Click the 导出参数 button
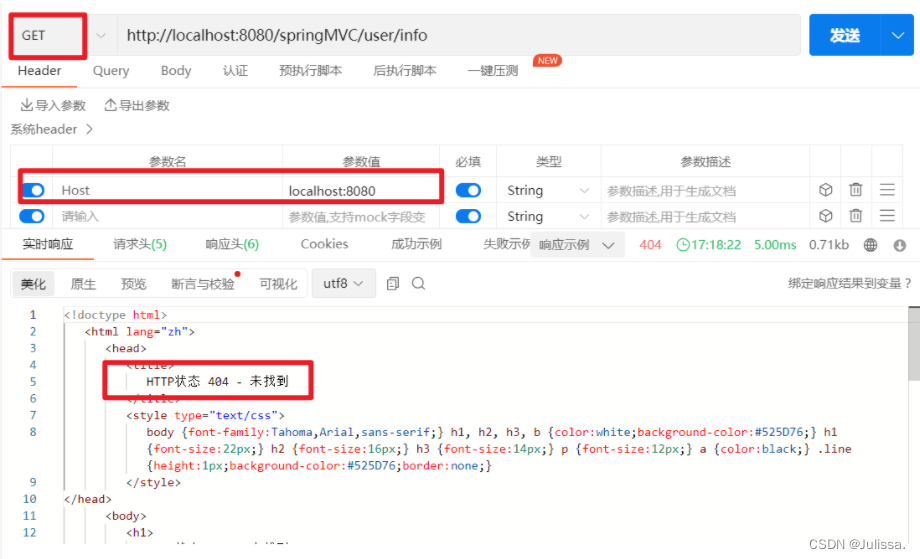The image size is (920, 559). 137,105
